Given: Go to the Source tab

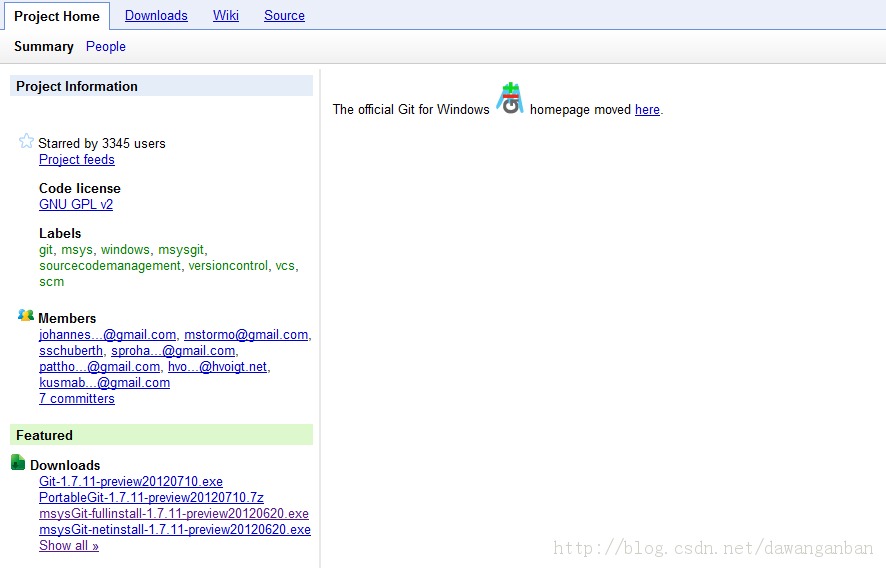Looking at the screenshot, I should pos(284,16).
